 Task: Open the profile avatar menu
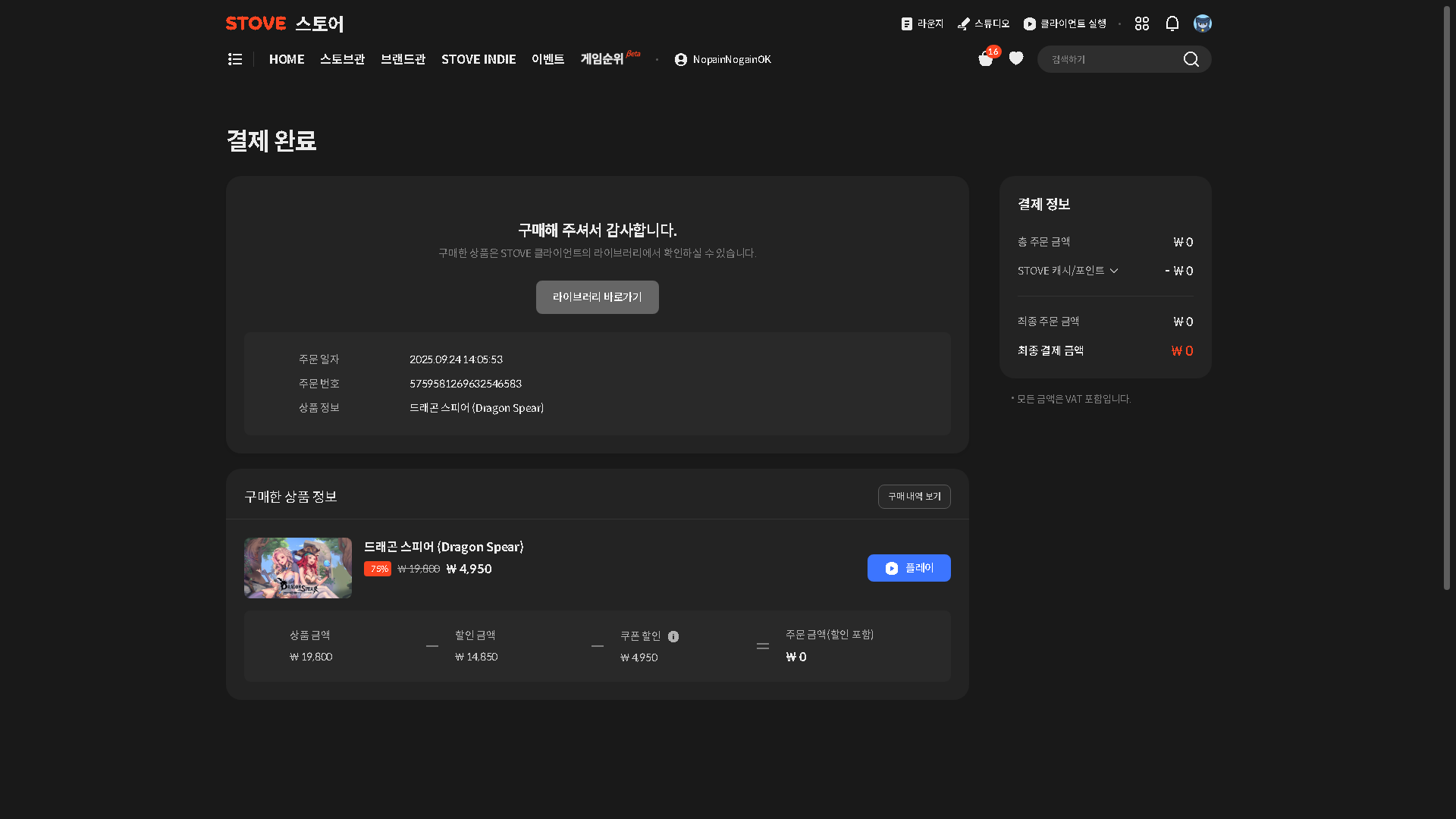pyautogui.click(x=1203, y=24)
